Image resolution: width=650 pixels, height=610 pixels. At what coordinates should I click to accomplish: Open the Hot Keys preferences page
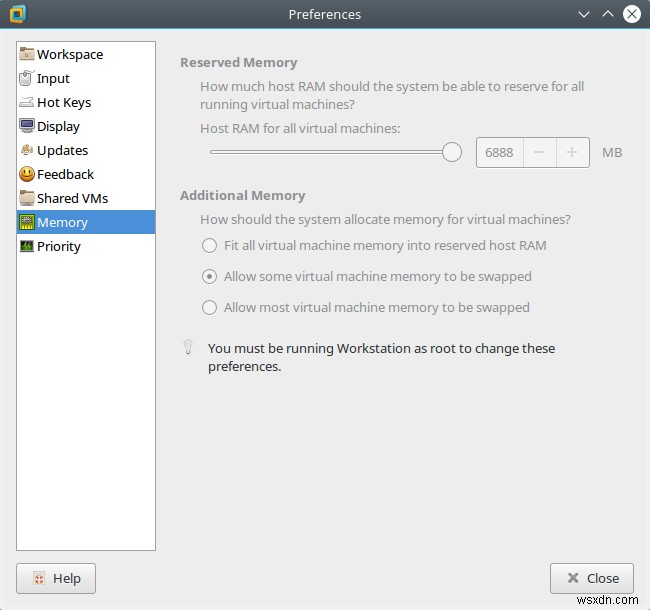pos(86,102)
